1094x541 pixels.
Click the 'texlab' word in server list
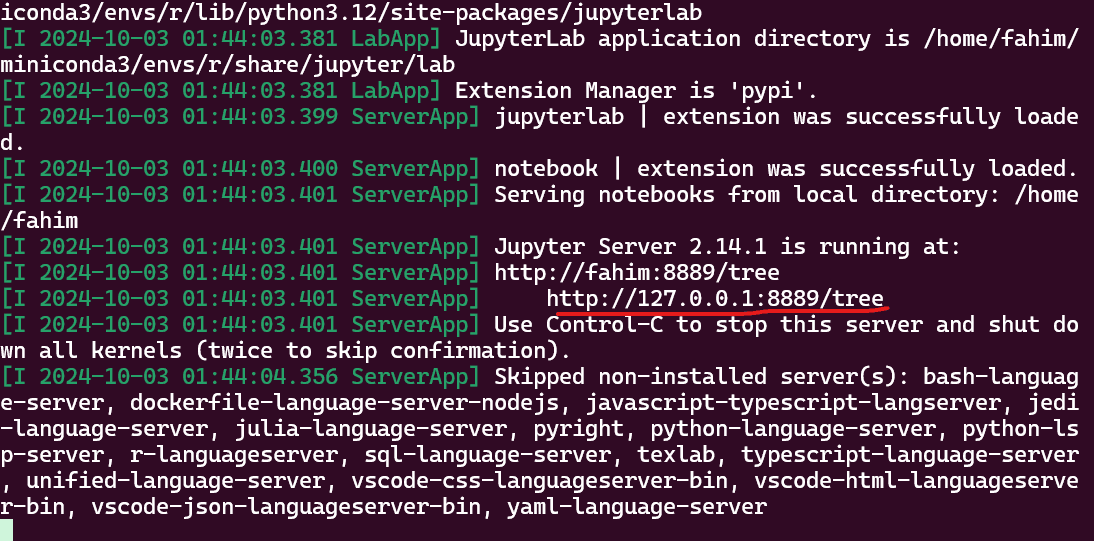click(676, 455)
